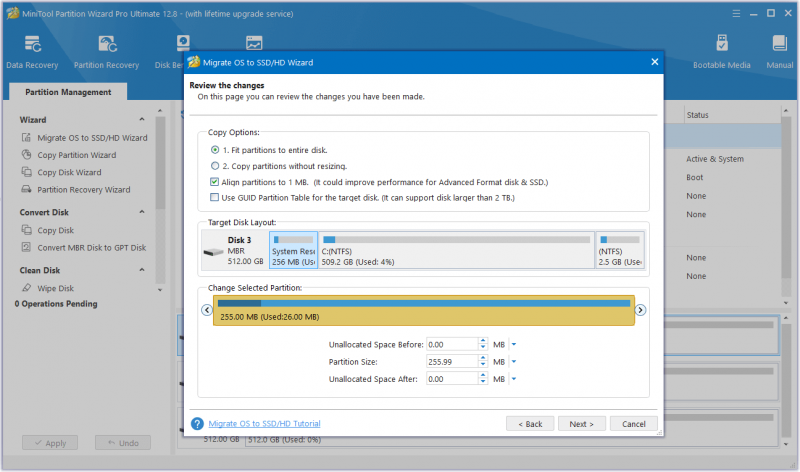Click the help question mark icon

(x=197, y=424)
